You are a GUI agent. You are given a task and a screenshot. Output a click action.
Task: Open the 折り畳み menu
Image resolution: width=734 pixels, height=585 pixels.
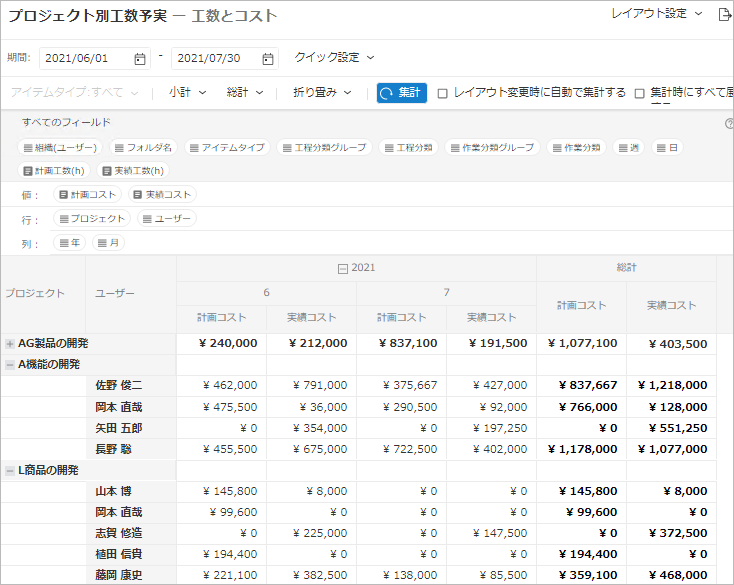(322, 93)
